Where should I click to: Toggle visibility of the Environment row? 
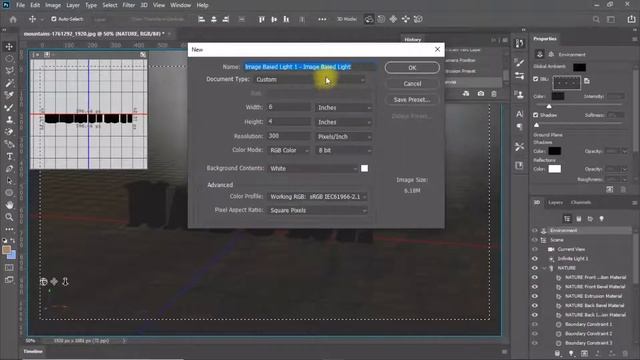coord(535,231)
